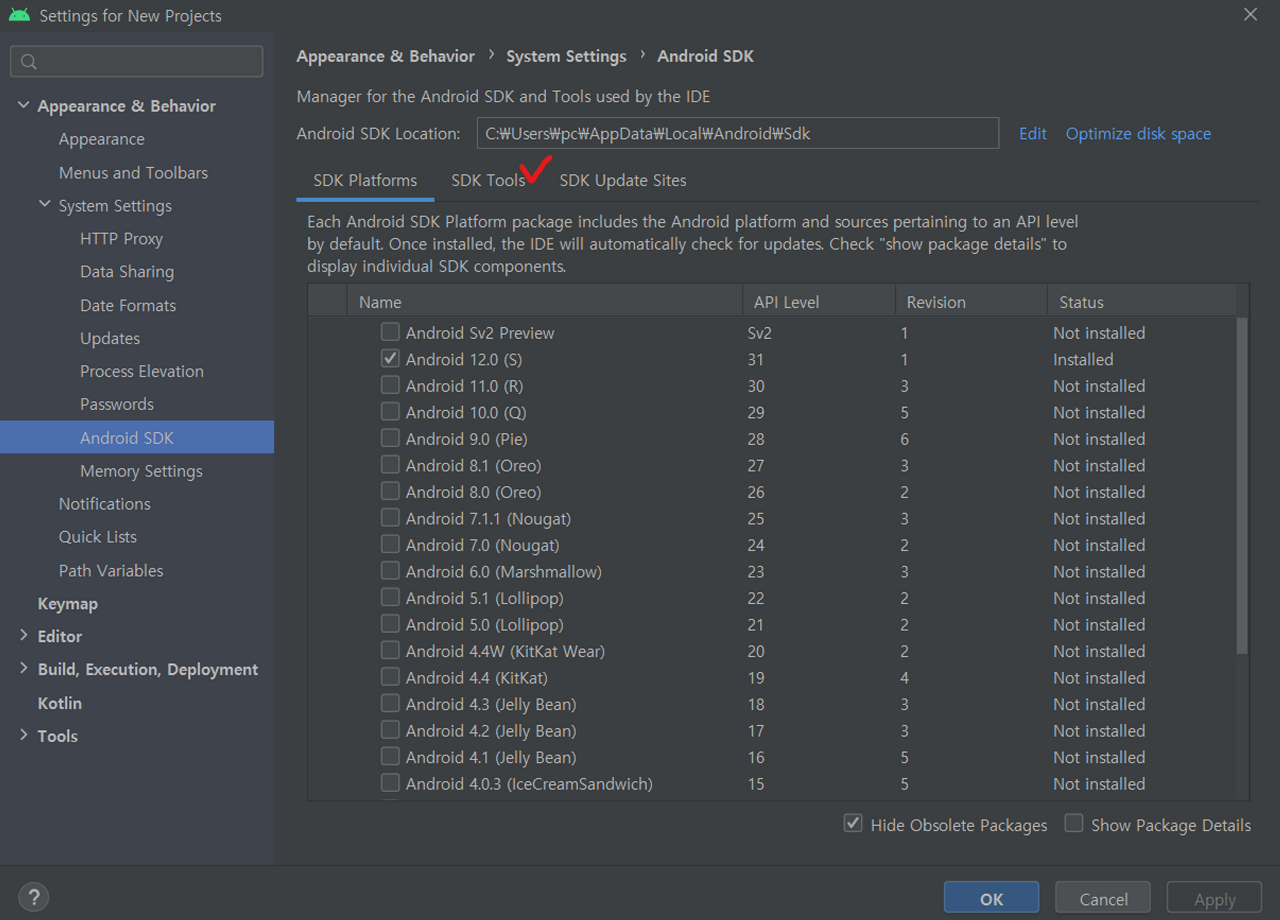Viewport: 1280px width, 920px height.
Task: Check the Android 7.0 (Nougat) checkbox
Action: pos(390,544)
